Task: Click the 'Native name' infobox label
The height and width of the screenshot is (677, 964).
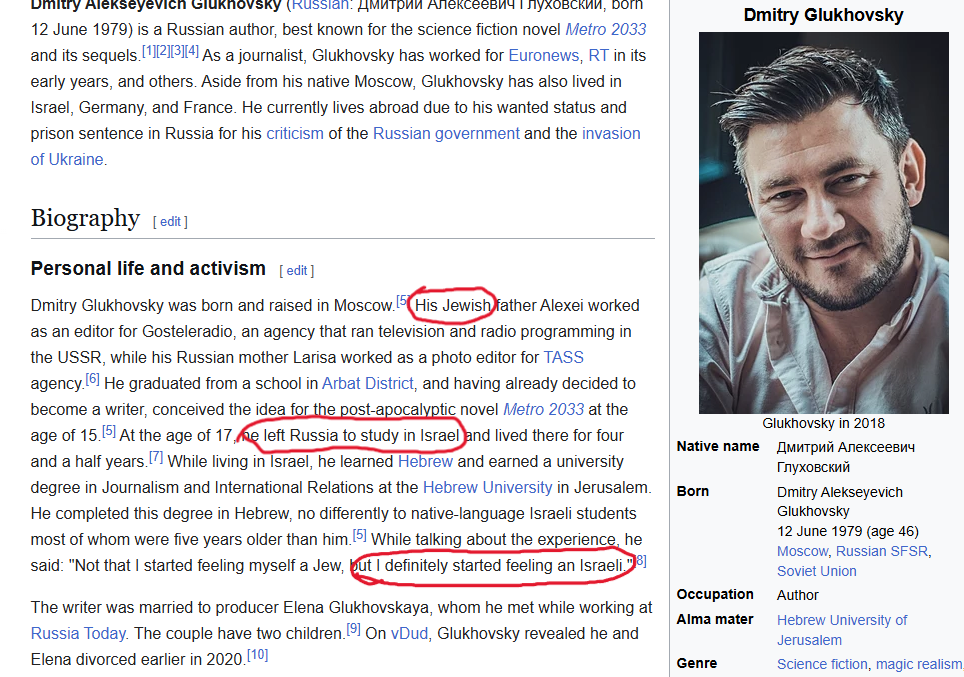Action: [x=717, y=446]
